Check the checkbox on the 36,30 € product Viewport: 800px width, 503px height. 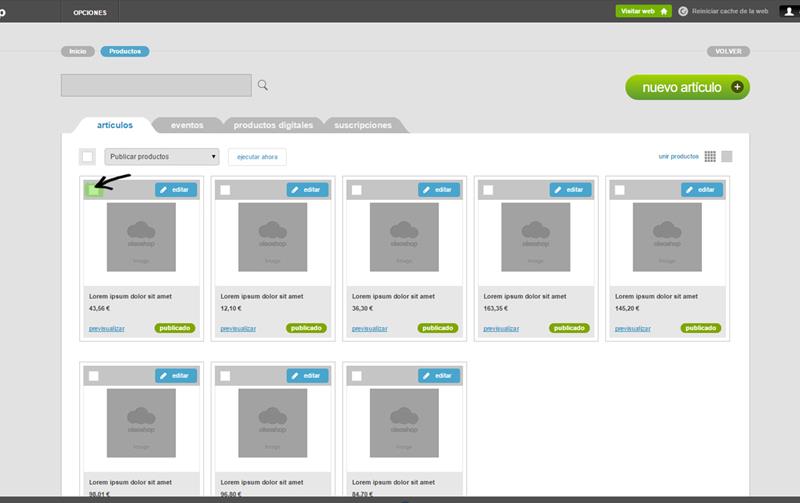pos(357,189)
